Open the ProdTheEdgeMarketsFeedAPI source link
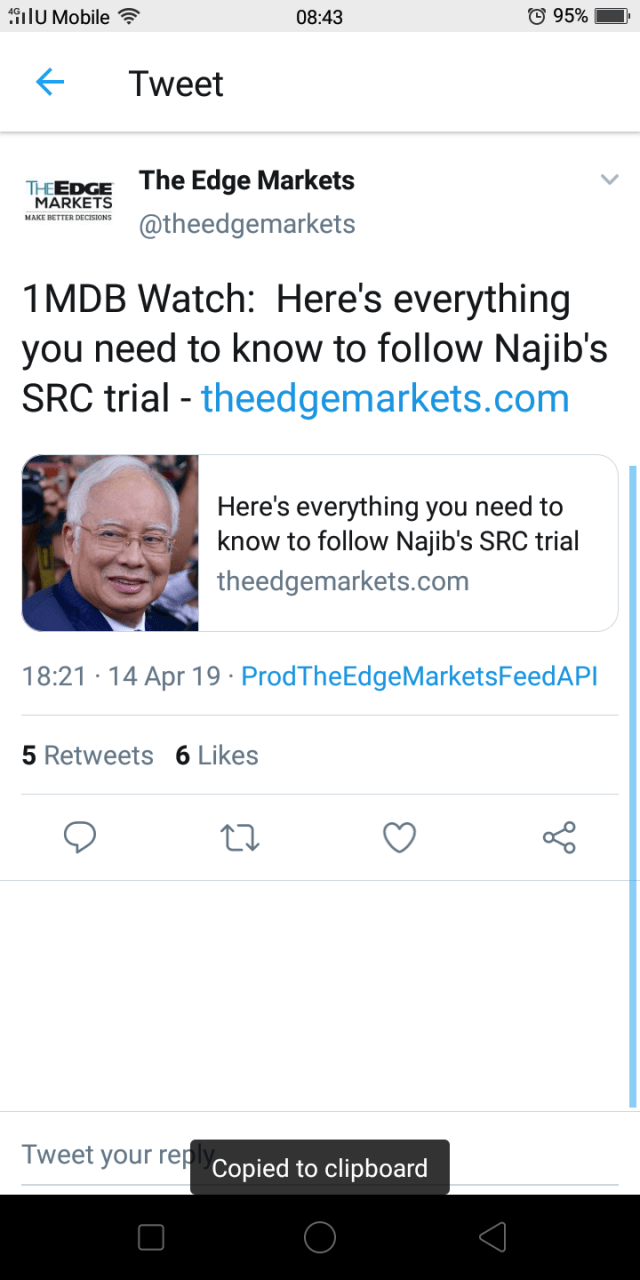 click(x=419, y=676)
